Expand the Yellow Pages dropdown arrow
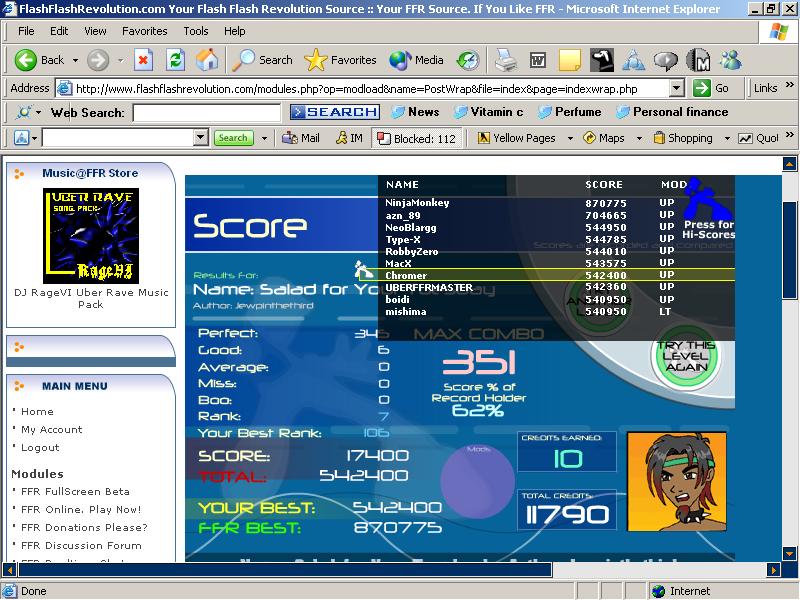This screenshot has height=600, width=800. click(x=570, y=138)
